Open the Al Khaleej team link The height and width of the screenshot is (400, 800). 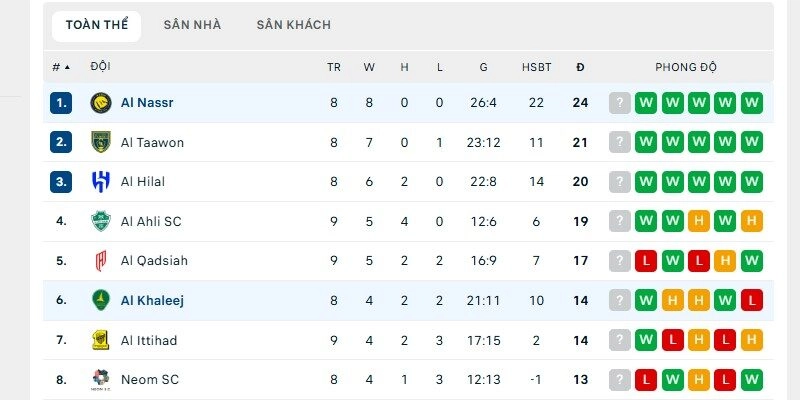pos(152,301)
